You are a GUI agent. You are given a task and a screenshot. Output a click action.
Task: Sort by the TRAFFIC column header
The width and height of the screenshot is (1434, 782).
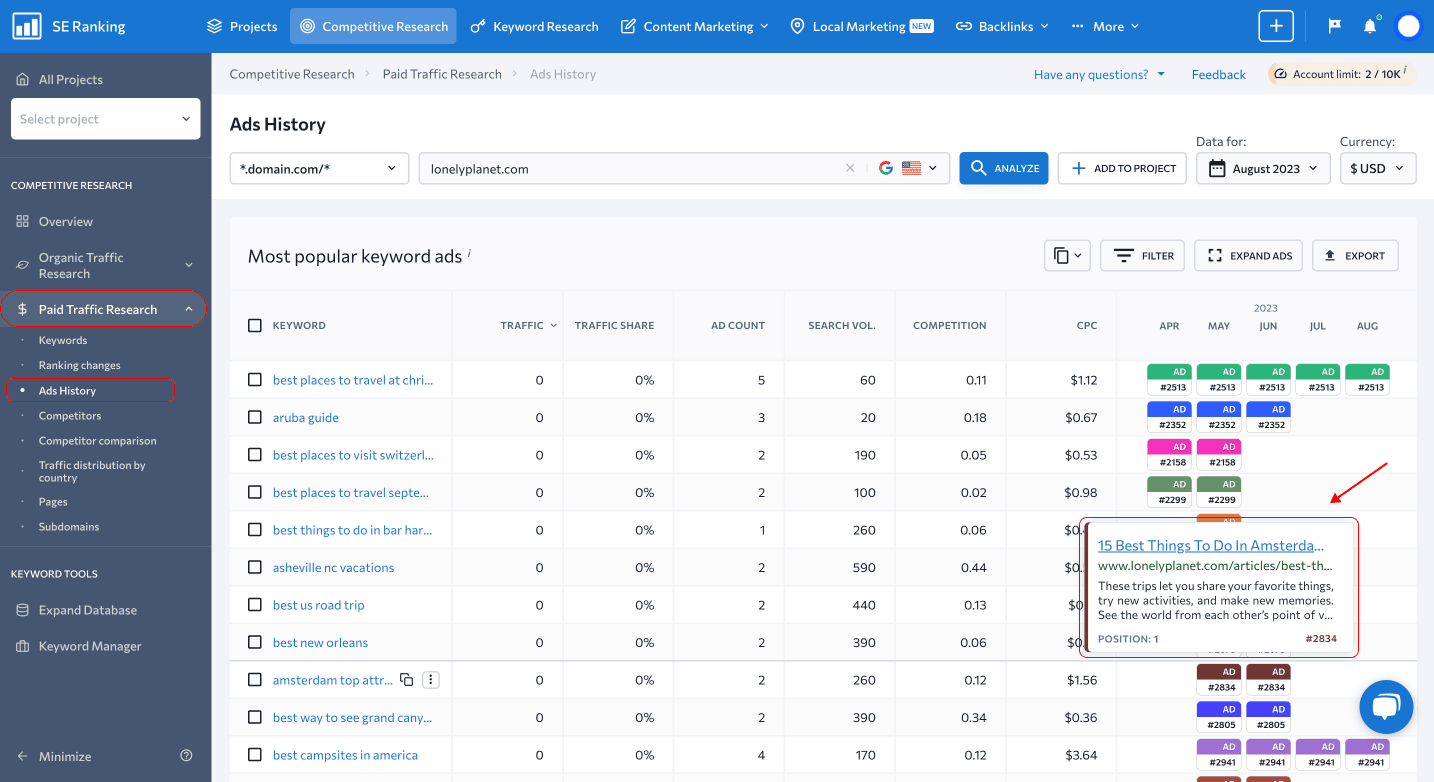529,325
